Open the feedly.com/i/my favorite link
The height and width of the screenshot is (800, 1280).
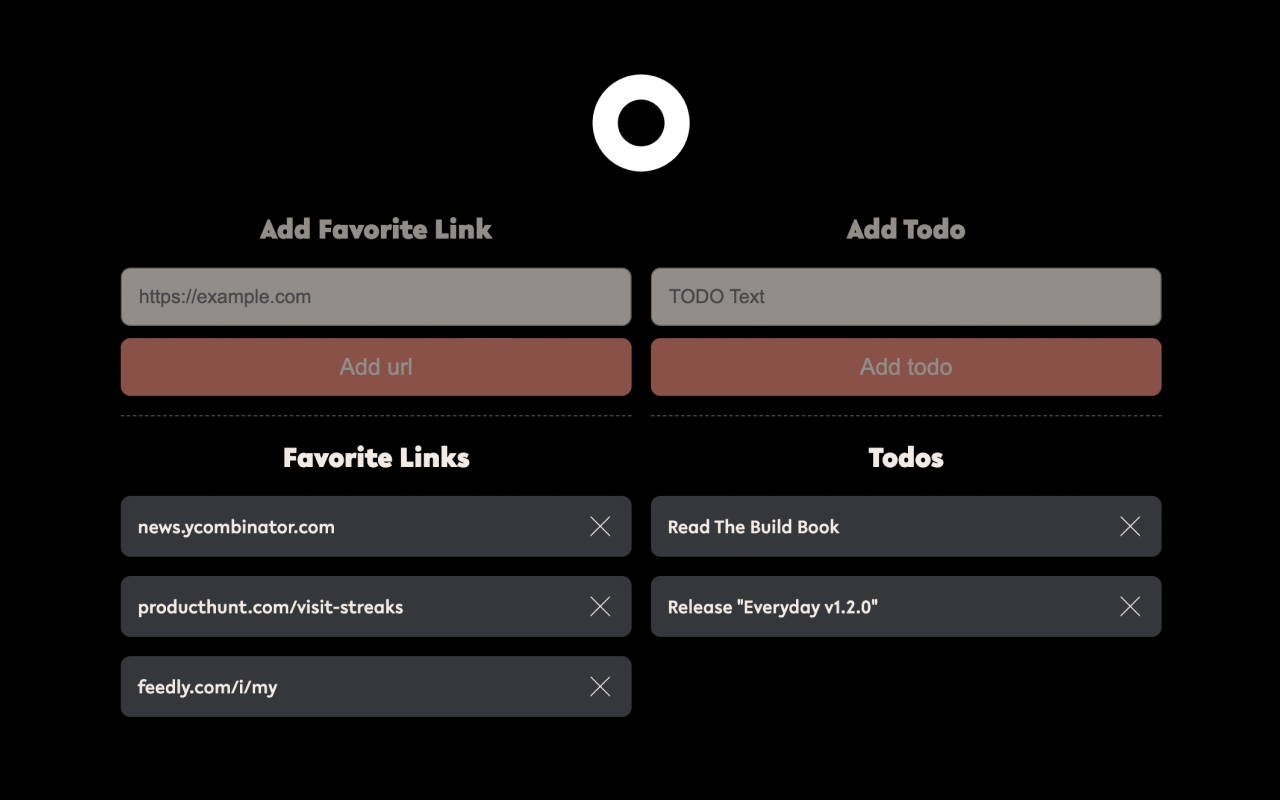pos(208,686)
